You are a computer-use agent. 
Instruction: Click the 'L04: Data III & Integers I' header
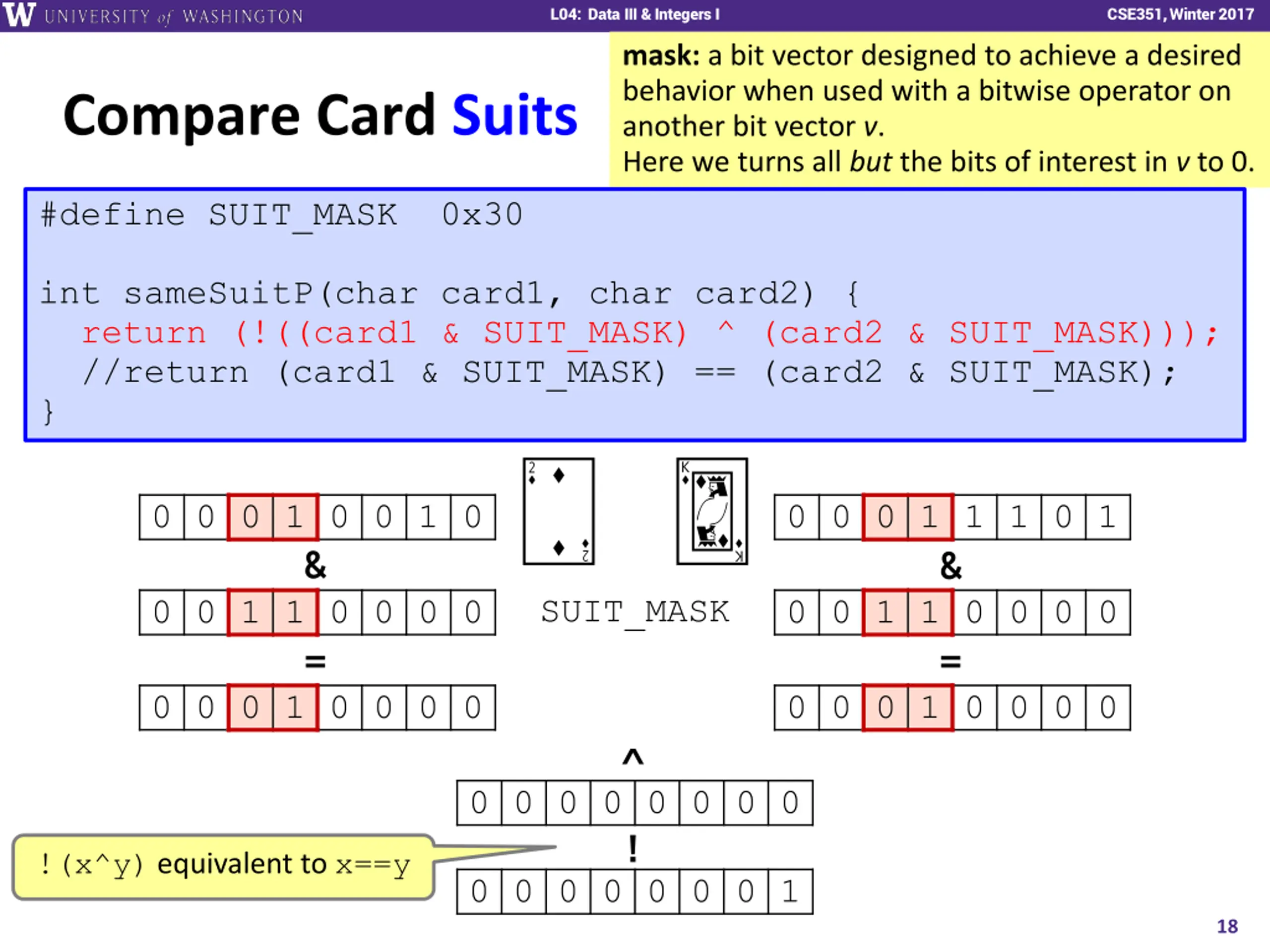(635, 14)
